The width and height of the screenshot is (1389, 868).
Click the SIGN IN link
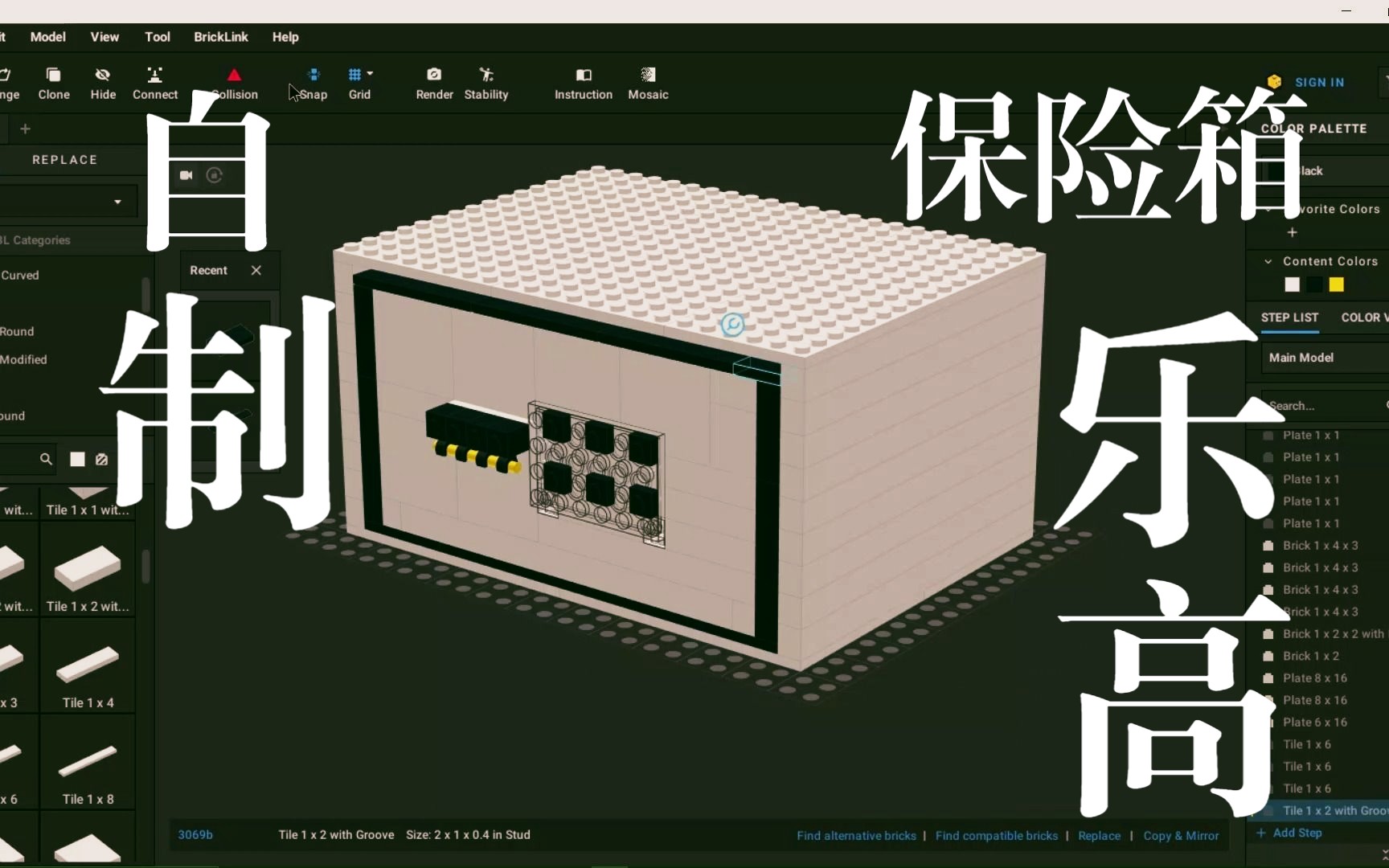tap(1319, 82)
